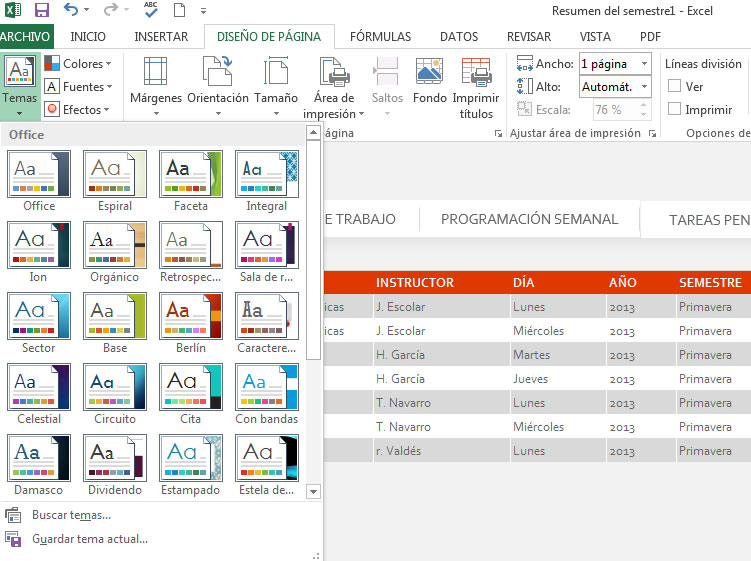Expand the Alto height dropdown

(644, 86)
